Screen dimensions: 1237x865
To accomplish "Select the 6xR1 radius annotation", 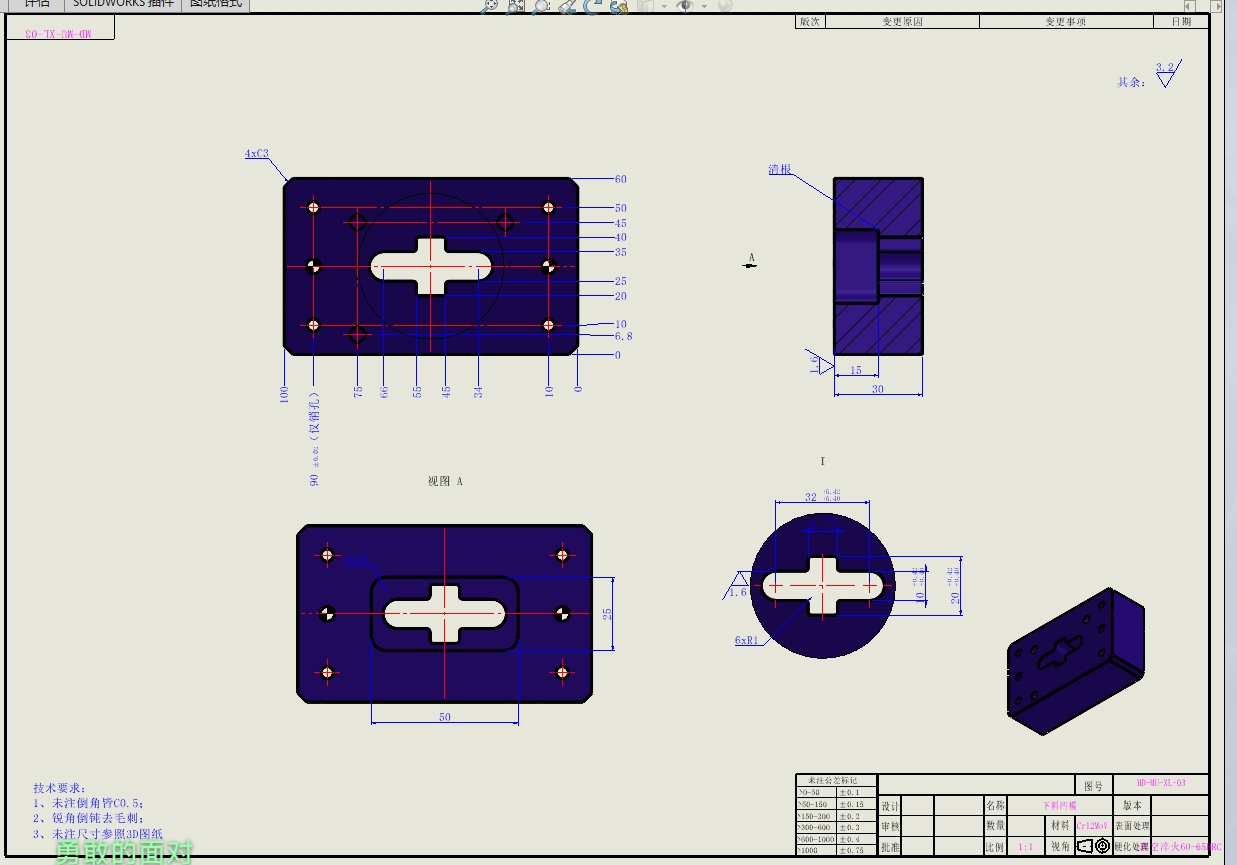I will point(747,640).
